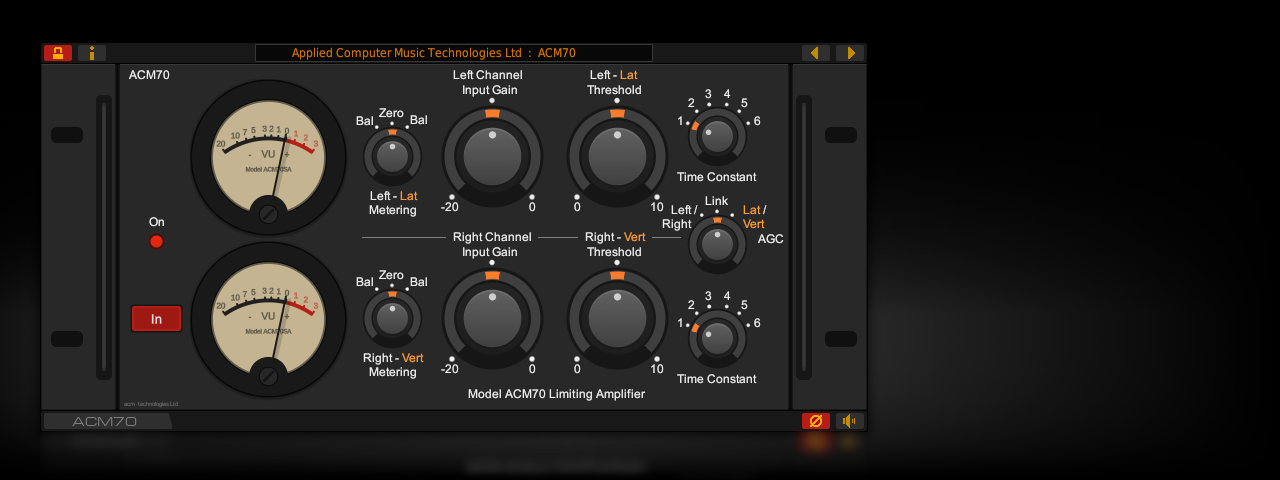The height and width of the screenshot is (480, 1280).
Task: Click lower VU meter adjustment screw
Action: click(x=268, y=376)
